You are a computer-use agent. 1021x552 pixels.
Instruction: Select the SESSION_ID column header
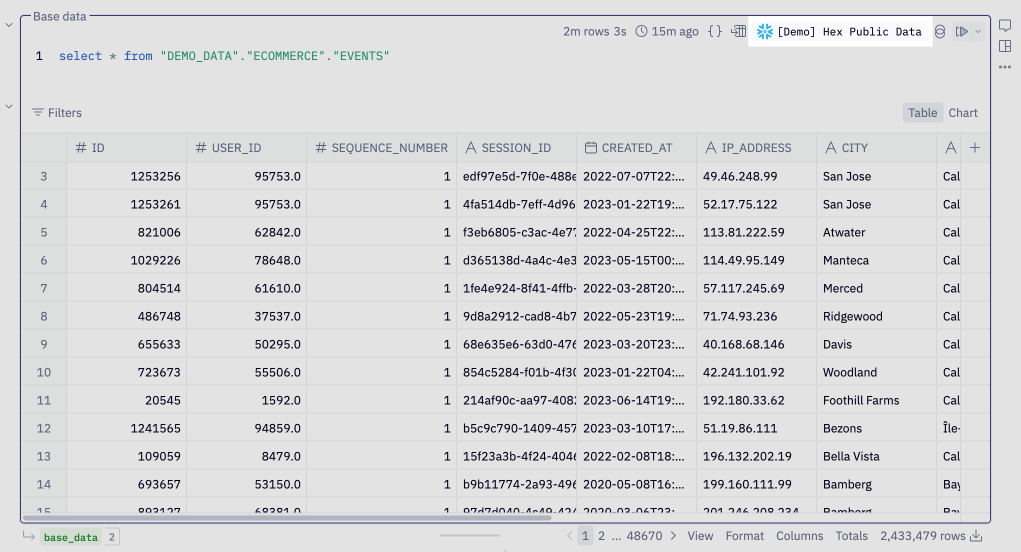click(x=516, y=148)
